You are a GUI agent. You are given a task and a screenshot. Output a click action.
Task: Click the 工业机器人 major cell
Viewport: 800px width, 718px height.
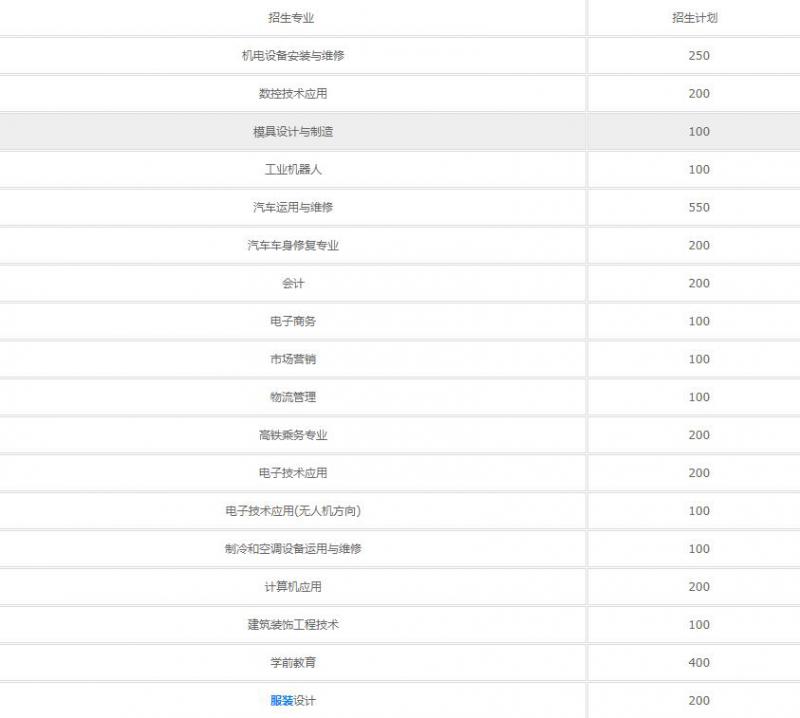[x=292, y=170]
